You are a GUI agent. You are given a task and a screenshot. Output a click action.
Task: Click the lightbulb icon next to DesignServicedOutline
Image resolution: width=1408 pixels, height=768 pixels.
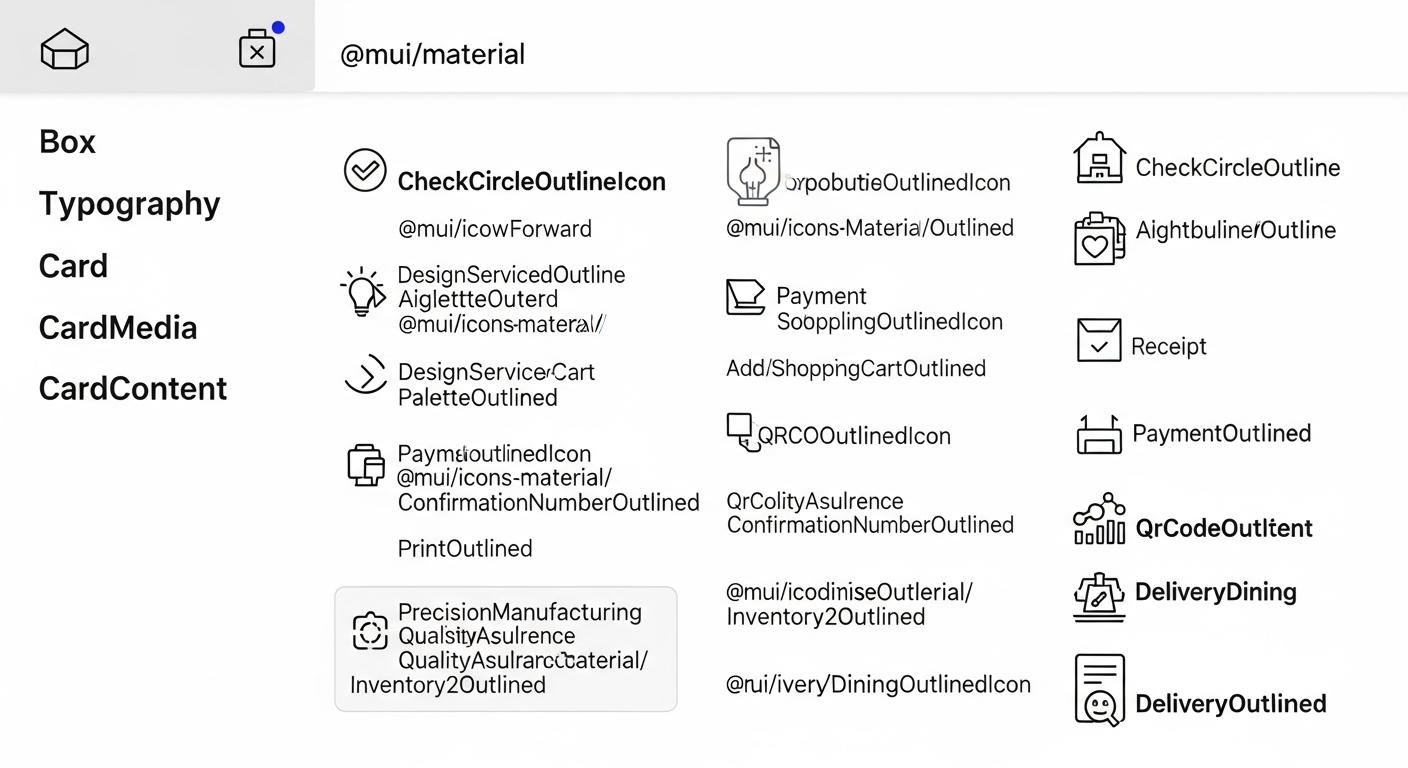click(x=362, y=292)
